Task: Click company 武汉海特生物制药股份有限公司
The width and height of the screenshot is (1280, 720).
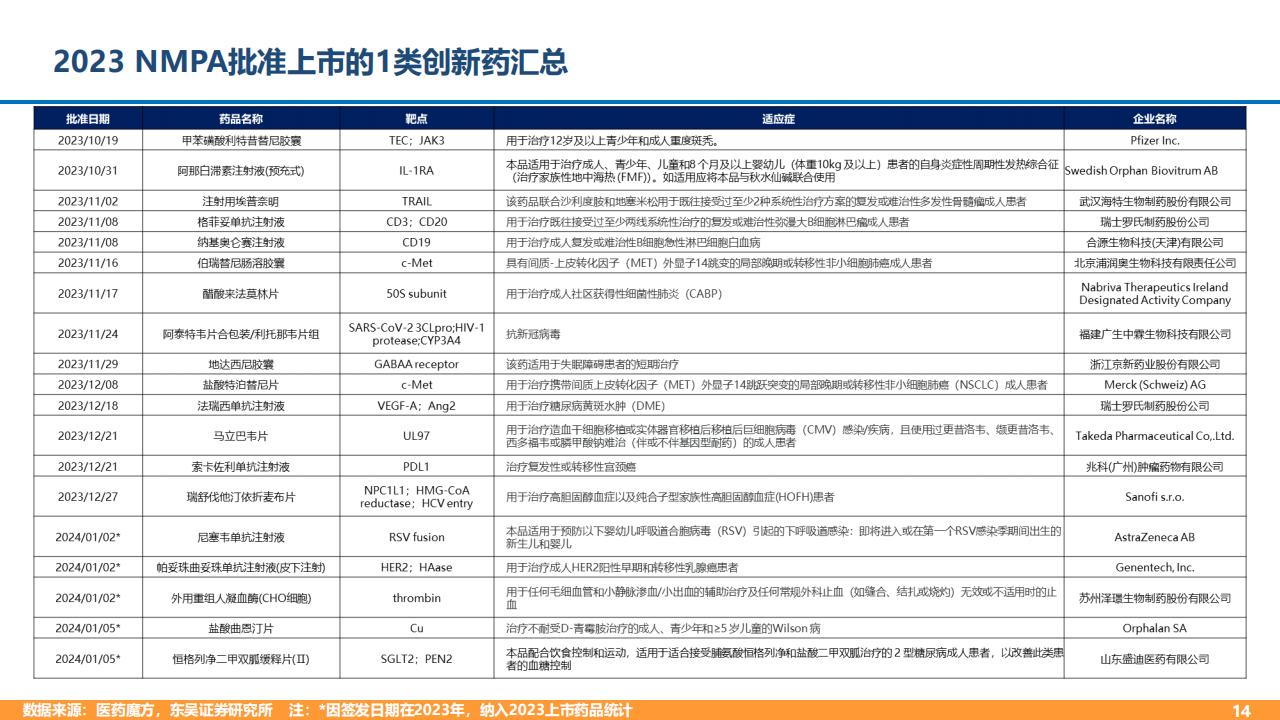Action: point(1155,201)
